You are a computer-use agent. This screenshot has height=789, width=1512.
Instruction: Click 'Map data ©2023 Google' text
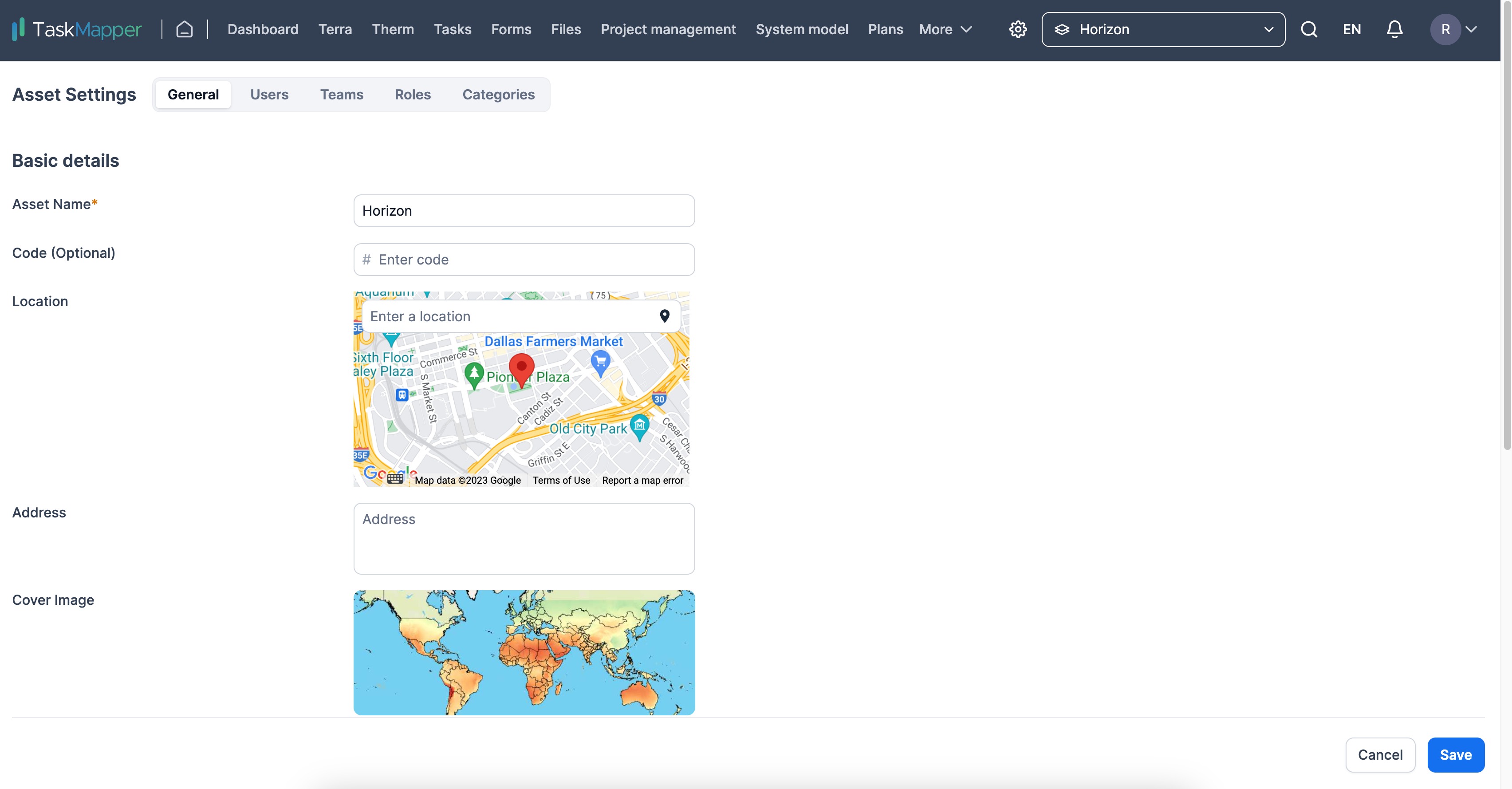point(467,480)
